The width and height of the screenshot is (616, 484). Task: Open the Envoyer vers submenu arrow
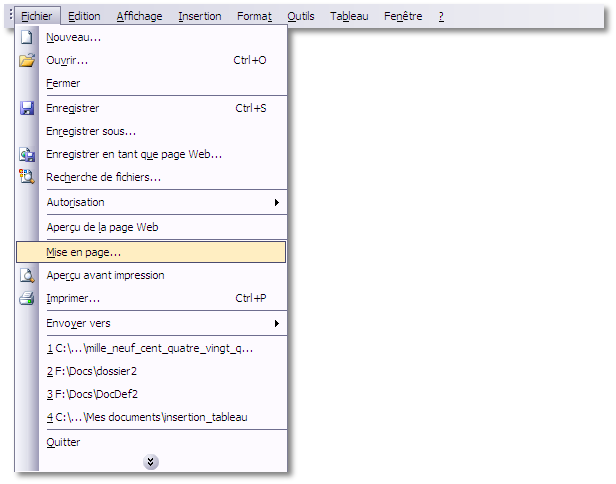(277, 323)
